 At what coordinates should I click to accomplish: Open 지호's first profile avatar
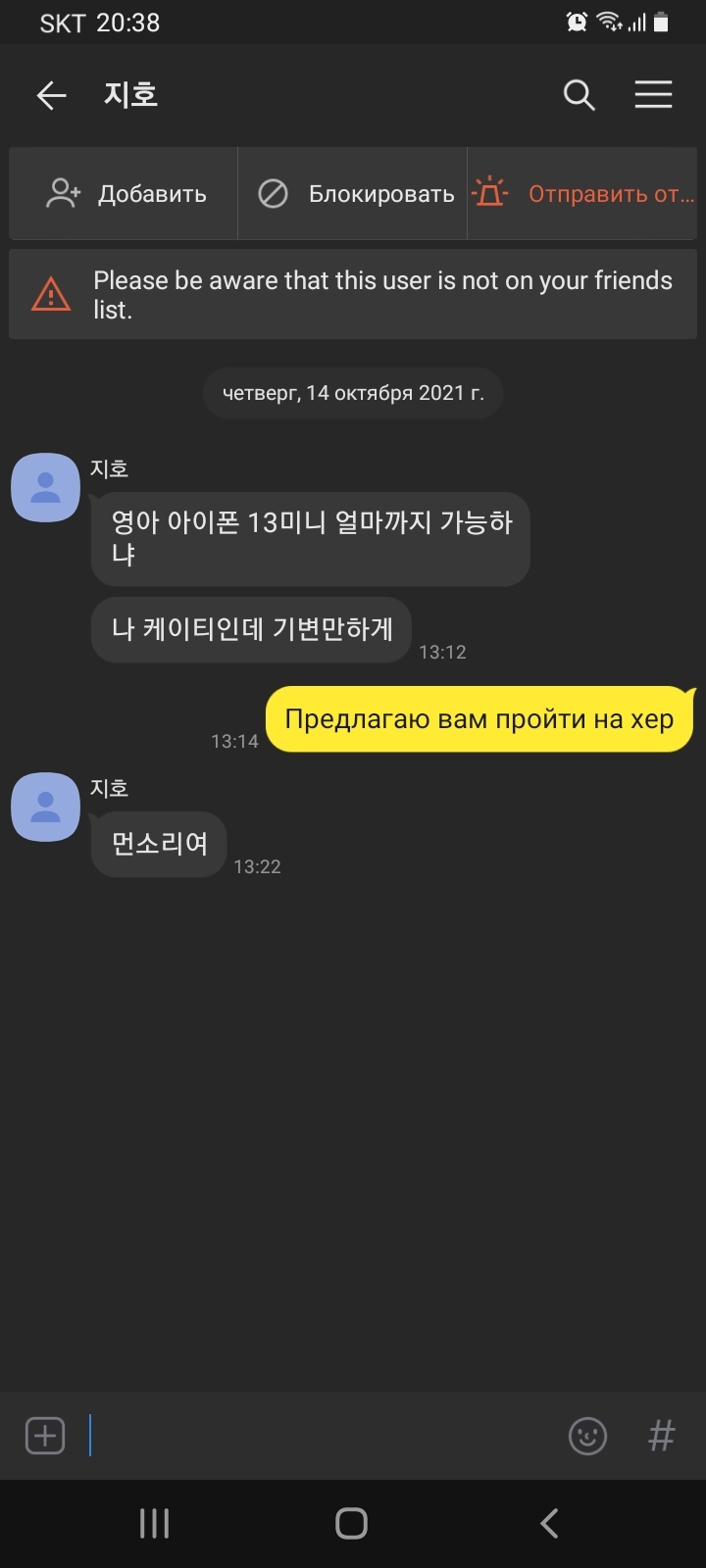pyautogui.click(x=45, y=487)
